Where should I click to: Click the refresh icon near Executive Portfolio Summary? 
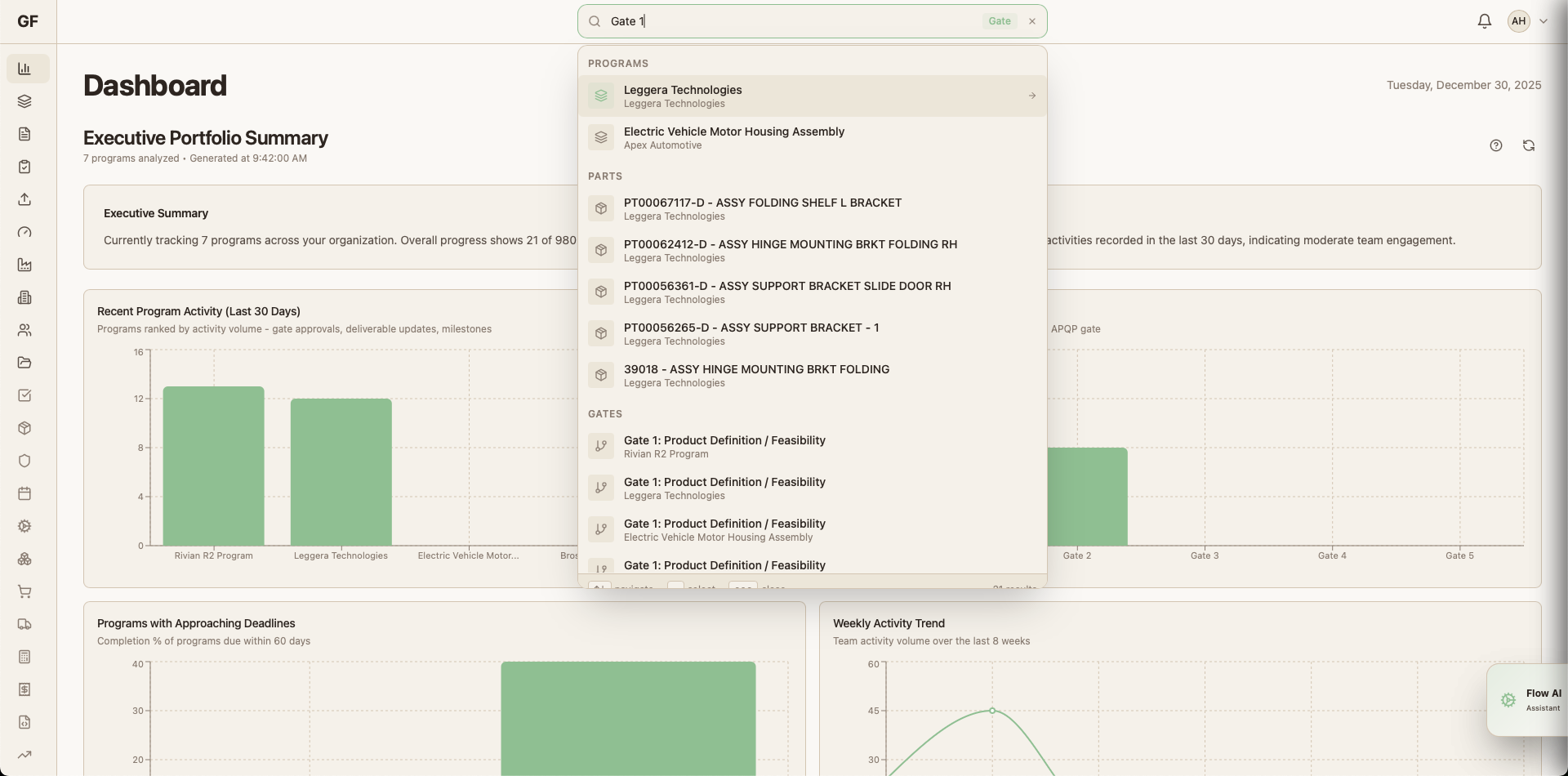coord(1529,145)
